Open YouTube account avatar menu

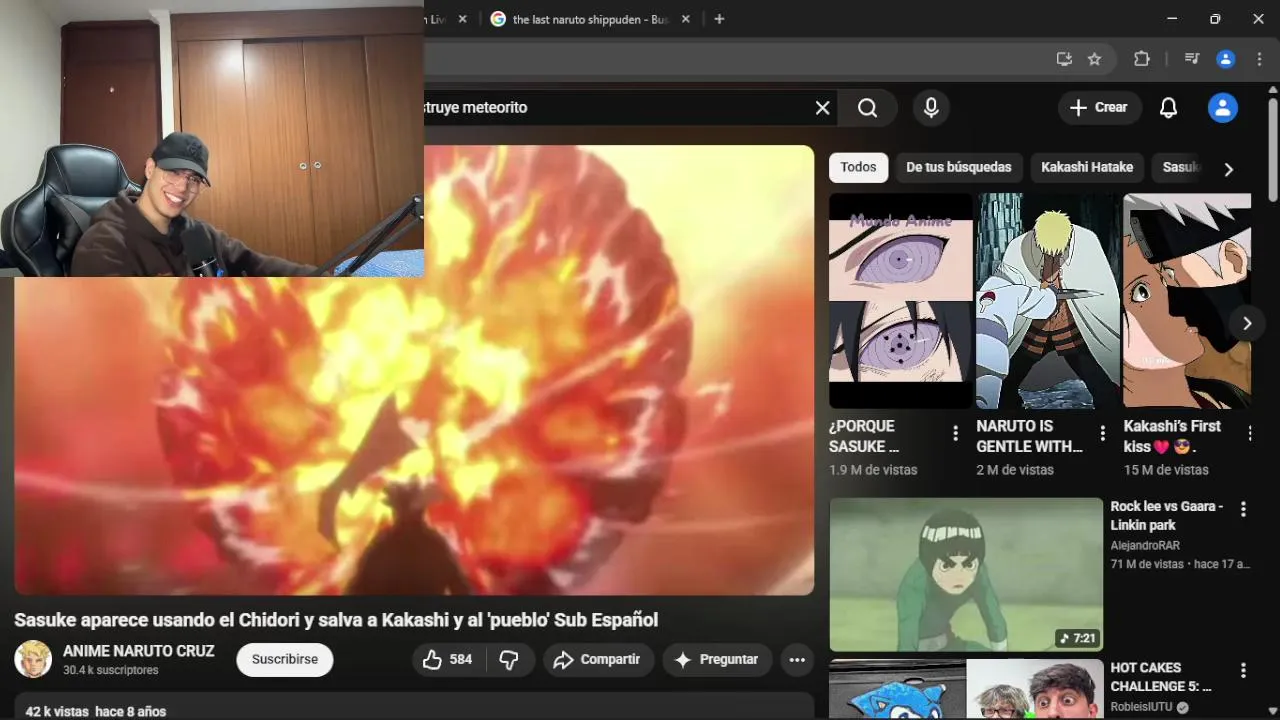[x=1222, y=108]
